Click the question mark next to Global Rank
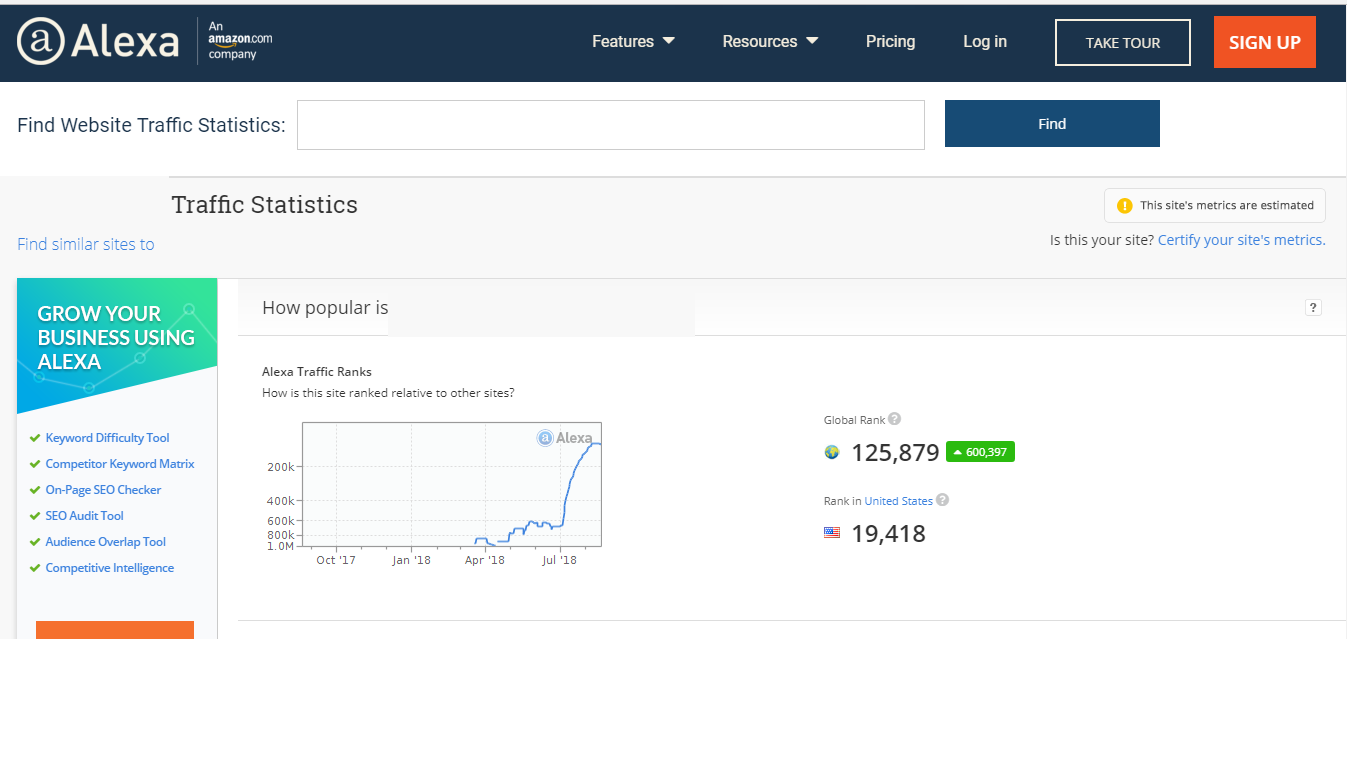Viewport: 1366px width, 768px height. coord(894,418)
